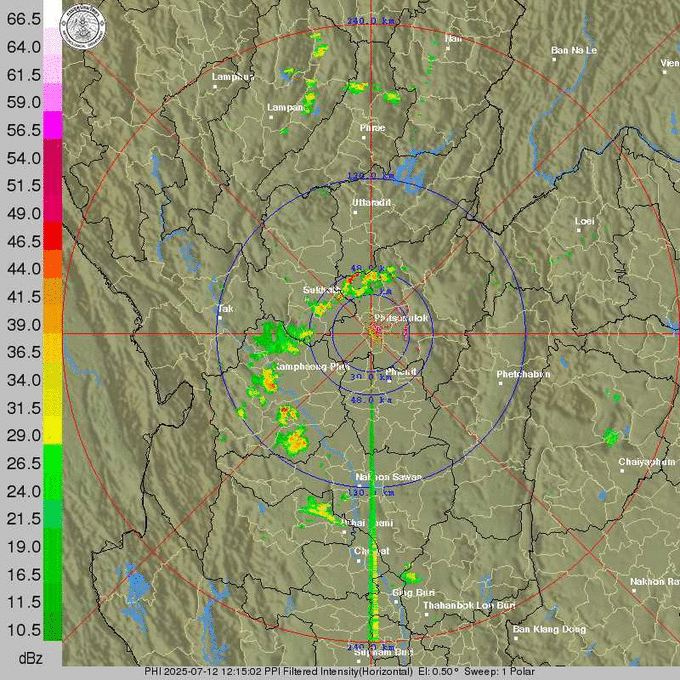Click the Chaiyaphum city label

coord(647,462)
